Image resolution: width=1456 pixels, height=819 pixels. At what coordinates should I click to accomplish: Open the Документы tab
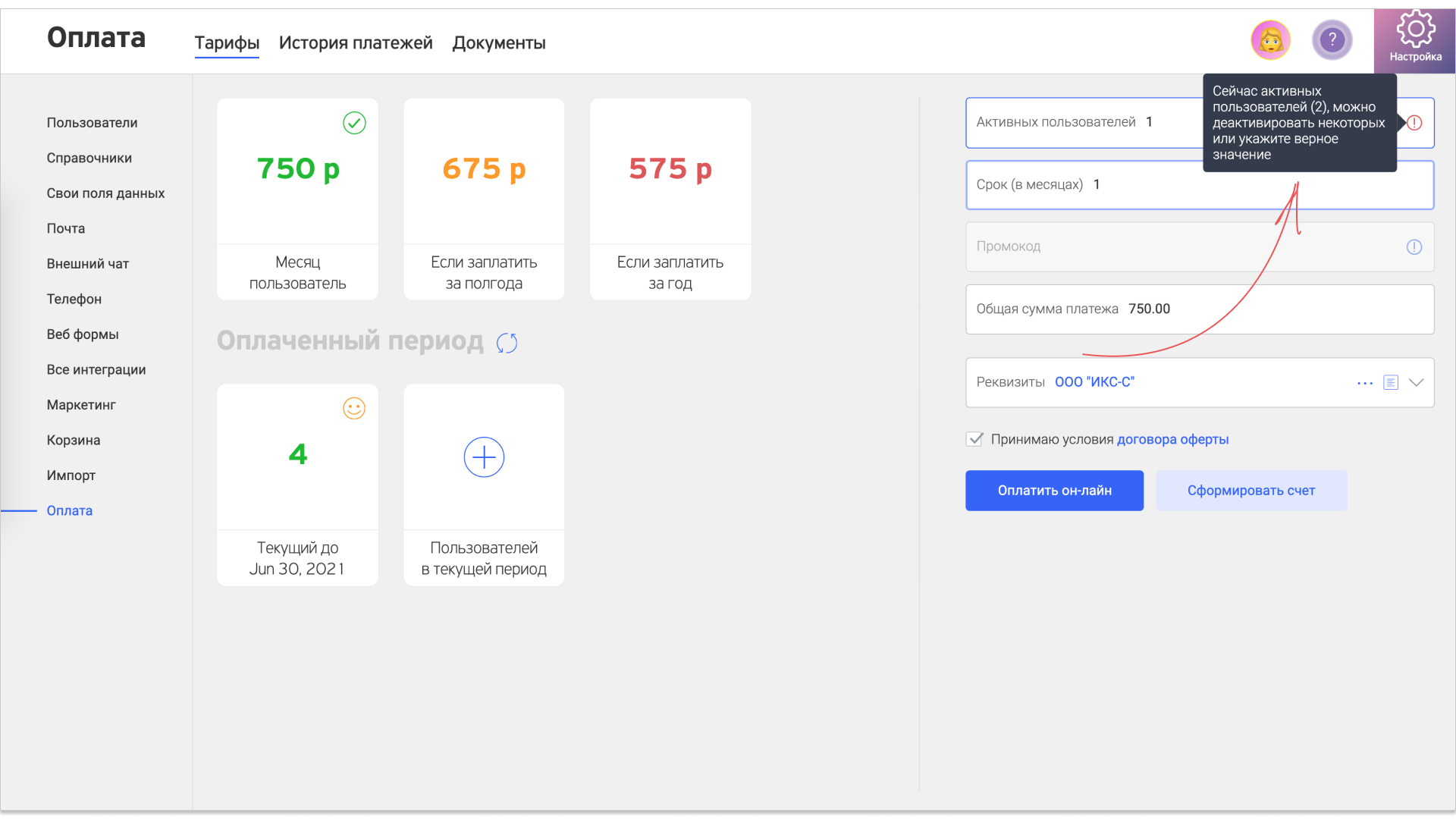pos(499,43)
